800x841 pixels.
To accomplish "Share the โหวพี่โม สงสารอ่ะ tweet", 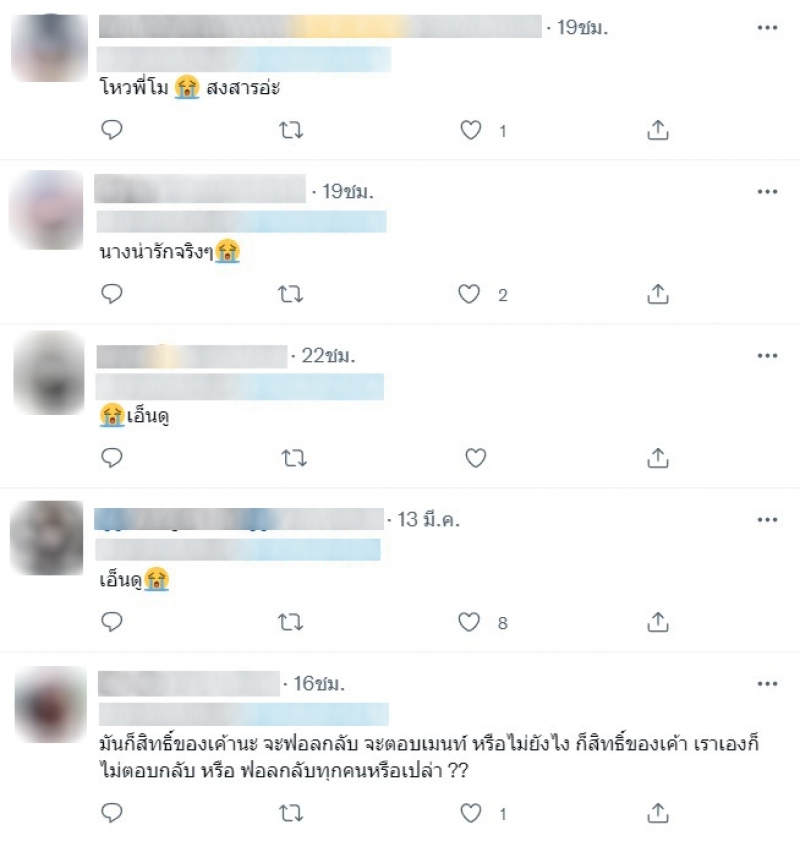I will 658,130.
